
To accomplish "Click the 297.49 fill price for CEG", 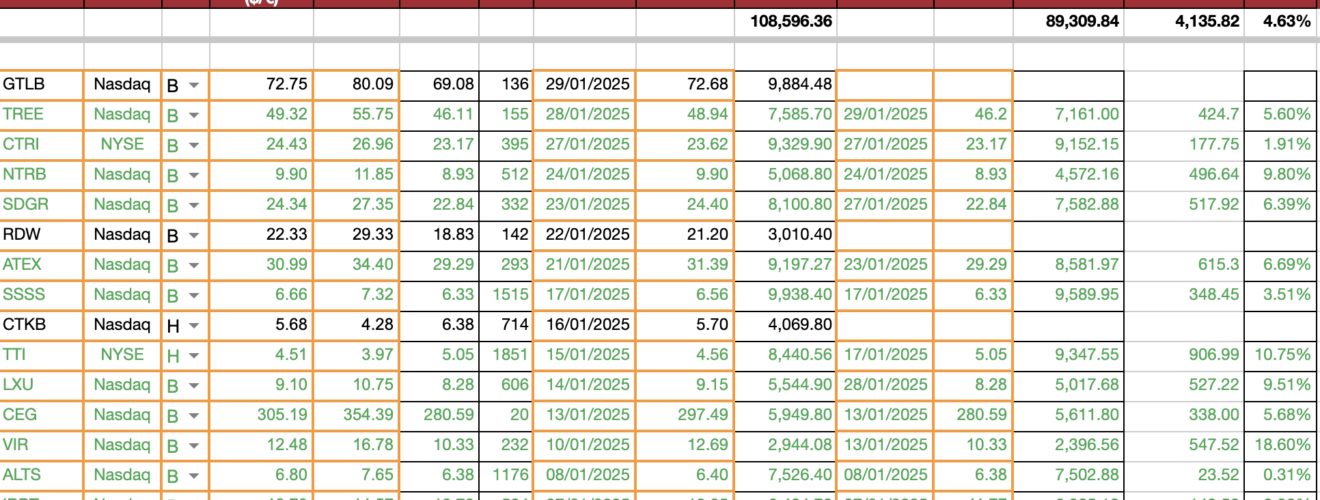I will coord(685,415).
